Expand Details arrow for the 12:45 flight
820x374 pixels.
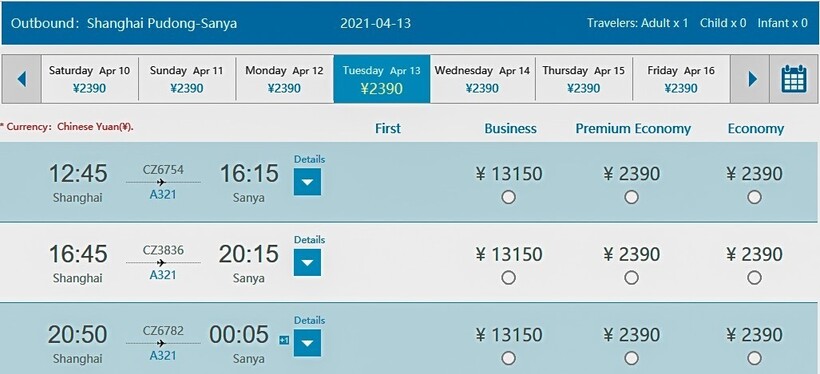308,182
